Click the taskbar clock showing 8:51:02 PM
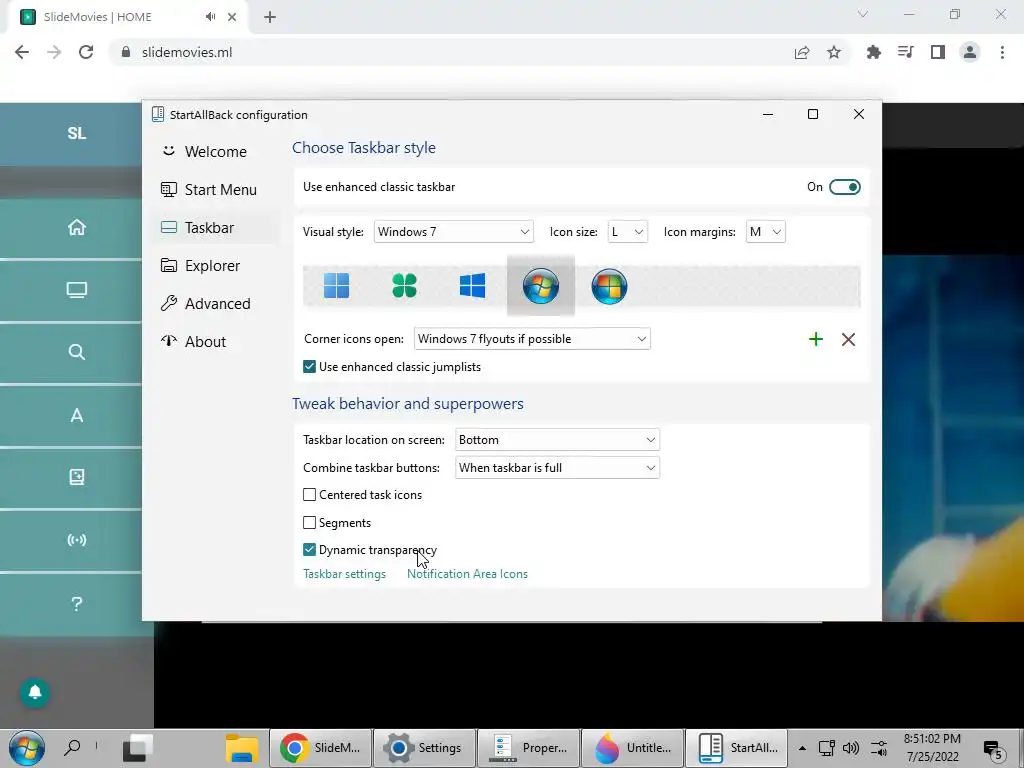Viewport: 1024px width, 768px height. [932, 748]
